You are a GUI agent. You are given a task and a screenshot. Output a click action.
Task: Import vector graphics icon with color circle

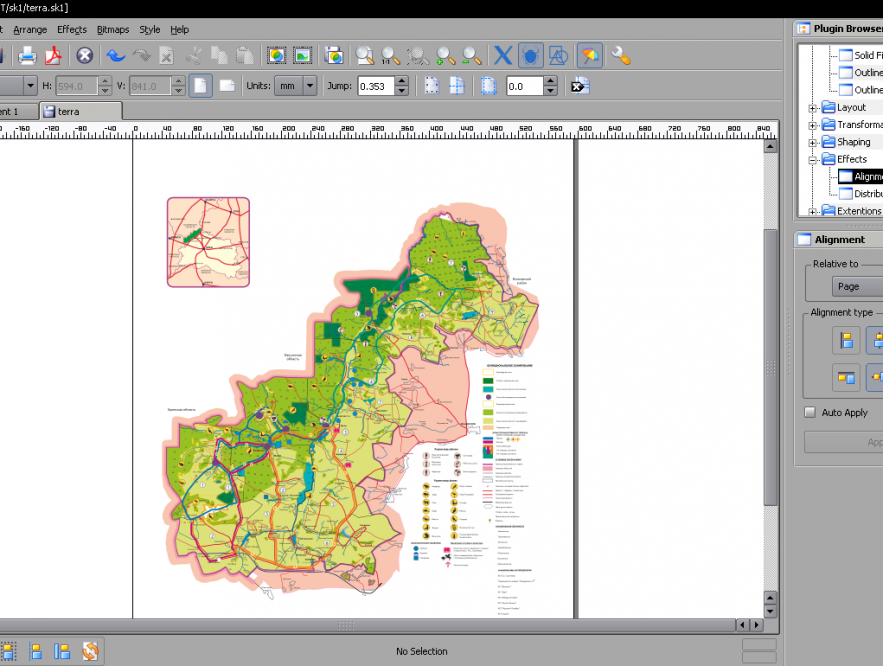276,56
